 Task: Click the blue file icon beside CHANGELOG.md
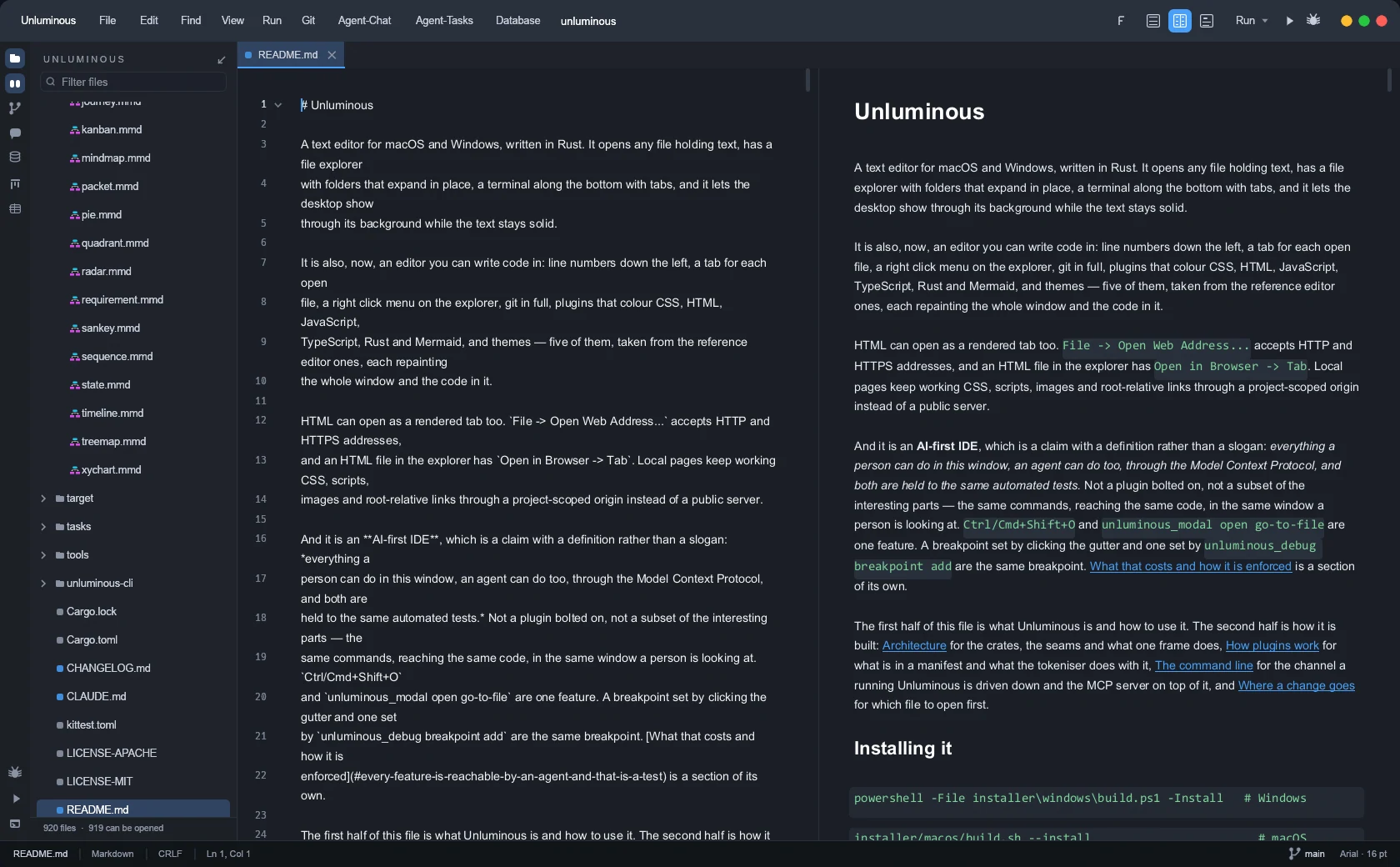pyautogui.click(x=60, y=669)
